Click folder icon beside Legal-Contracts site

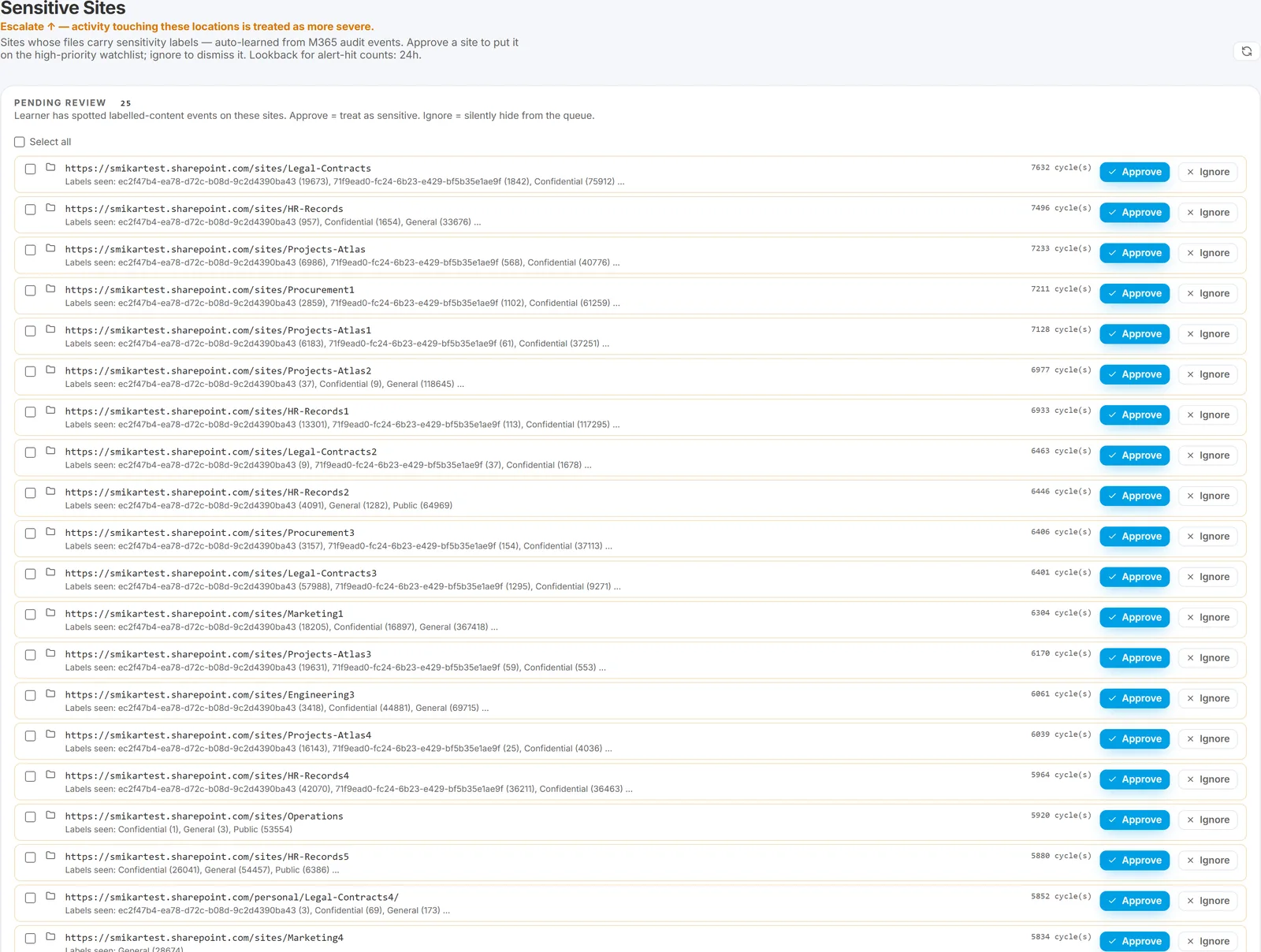pos(50,167)
